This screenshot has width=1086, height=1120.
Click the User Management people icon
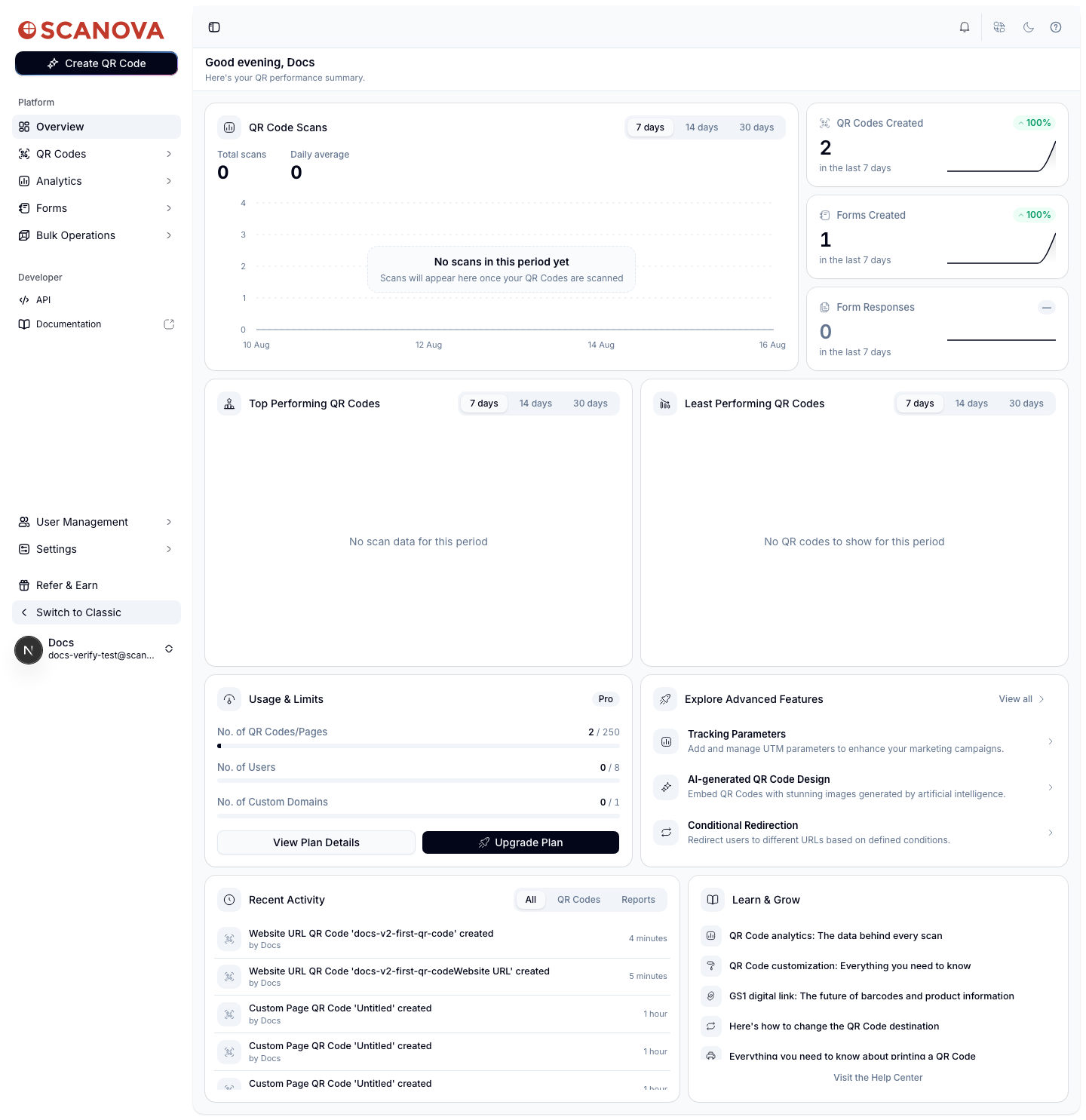(24, 522)
